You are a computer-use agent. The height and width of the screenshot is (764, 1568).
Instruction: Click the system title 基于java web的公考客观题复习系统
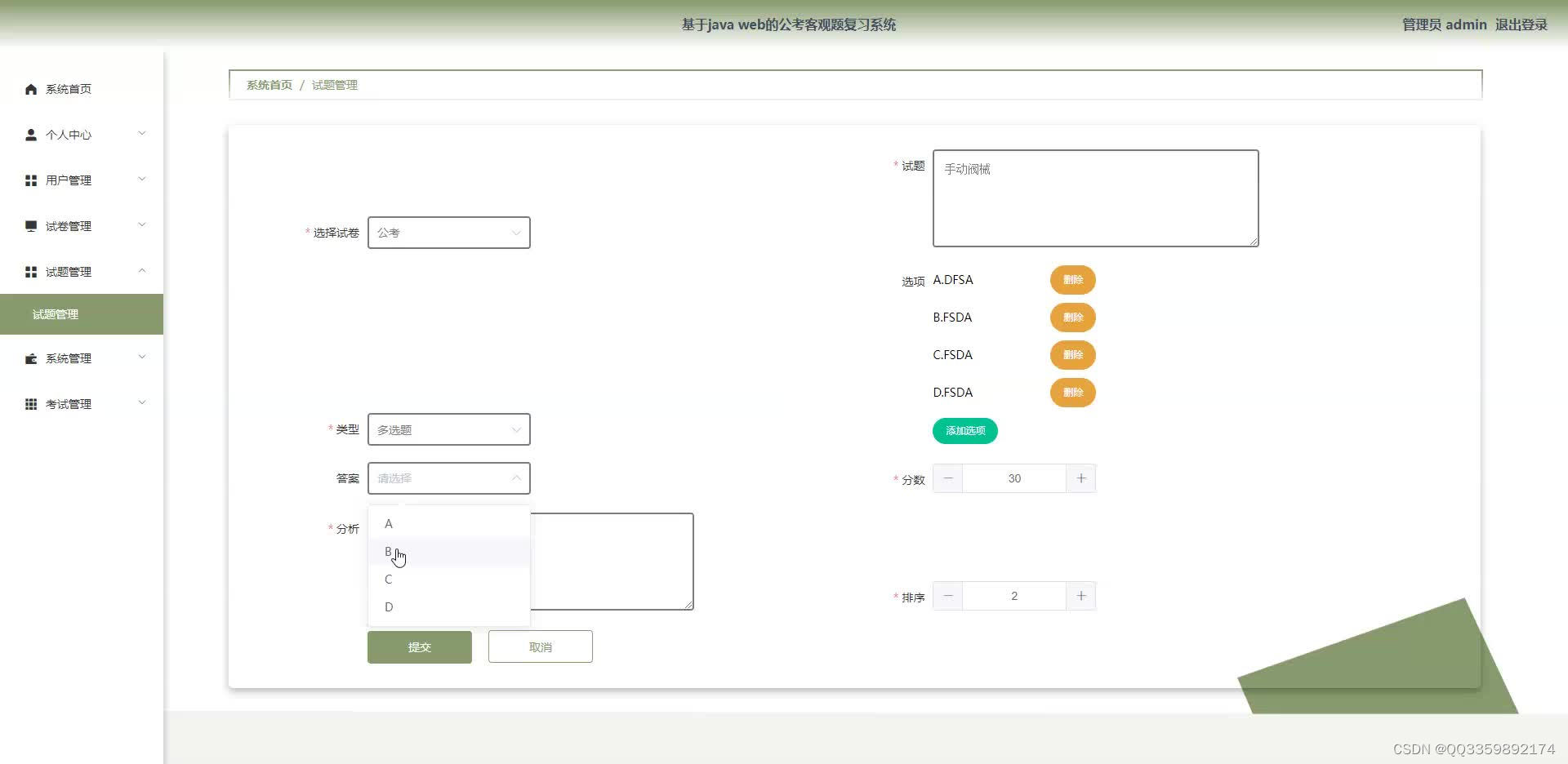pyautogui.click(x=789, y=24)
